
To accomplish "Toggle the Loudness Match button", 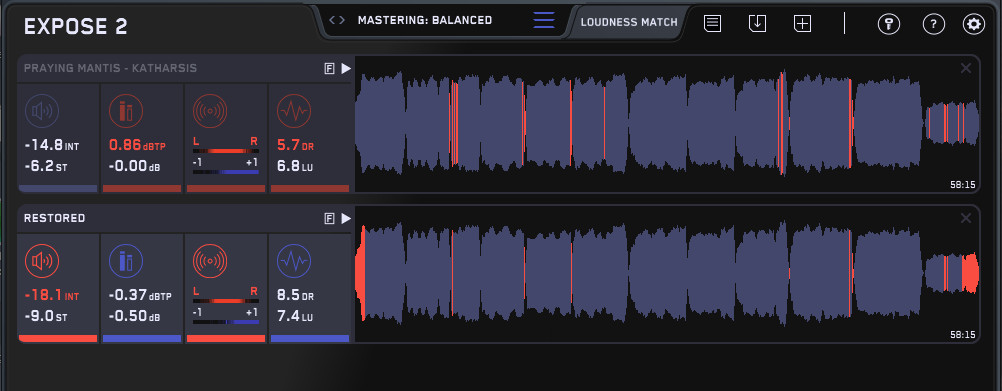I will [629, 22].
